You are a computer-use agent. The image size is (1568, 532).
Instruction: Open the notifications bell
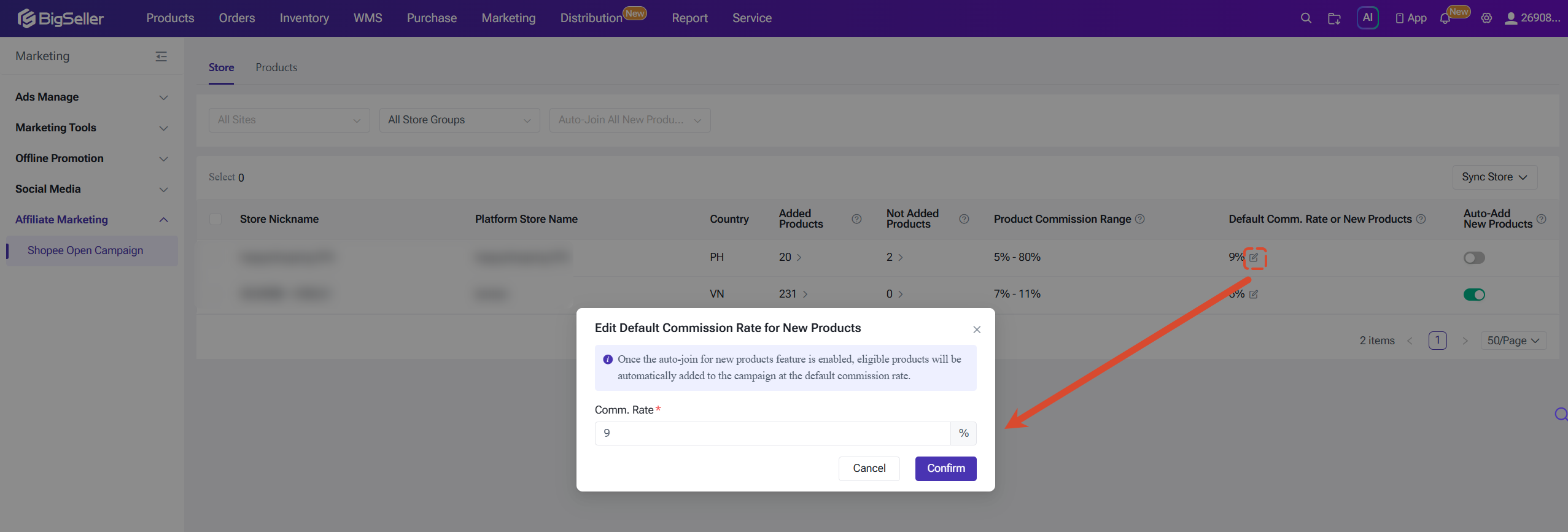[x=1445, y=18]
